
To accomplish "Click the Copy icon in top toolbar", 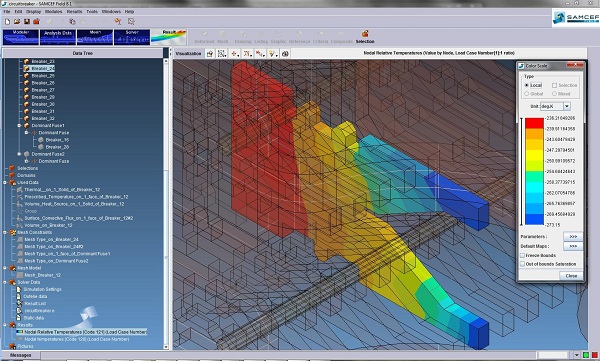I will click(x=73, y=22).
